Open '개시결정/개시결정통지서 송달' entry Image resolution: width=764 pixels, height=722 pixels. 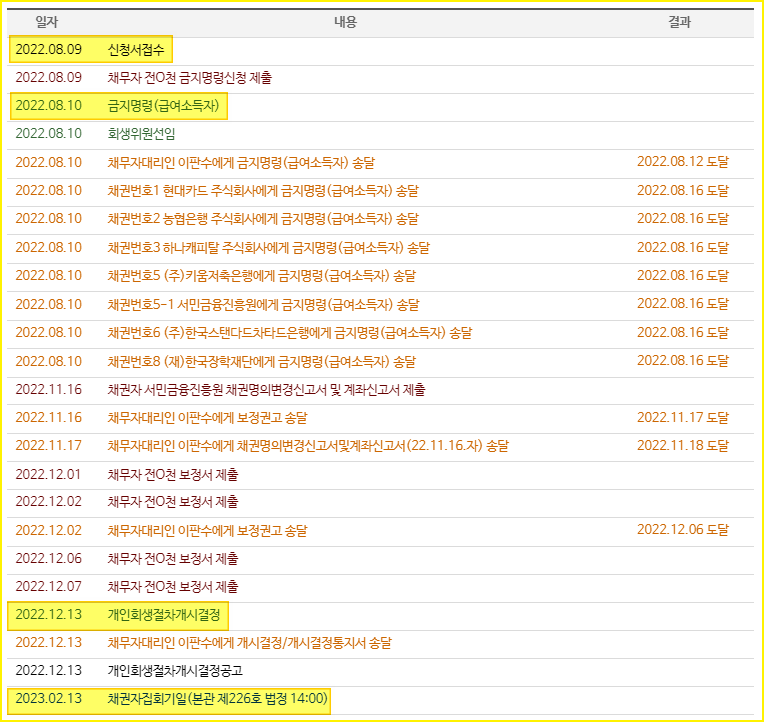(x=249, y=643)
